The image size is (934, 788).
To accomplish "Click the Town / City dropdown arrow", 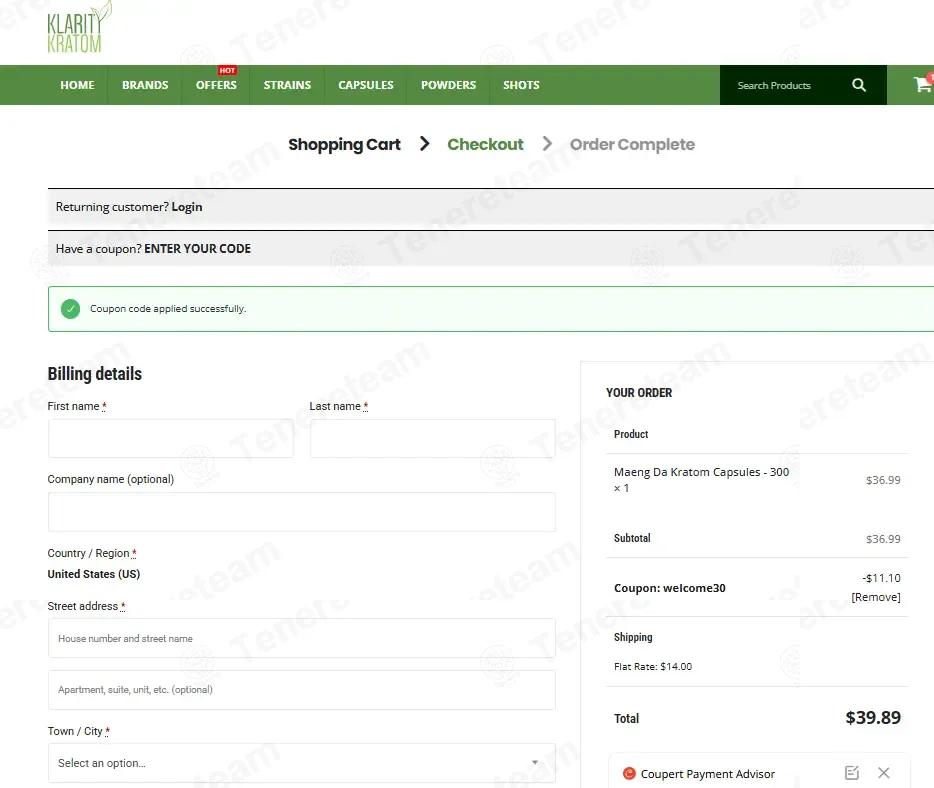I will click(x=535, y=762).
